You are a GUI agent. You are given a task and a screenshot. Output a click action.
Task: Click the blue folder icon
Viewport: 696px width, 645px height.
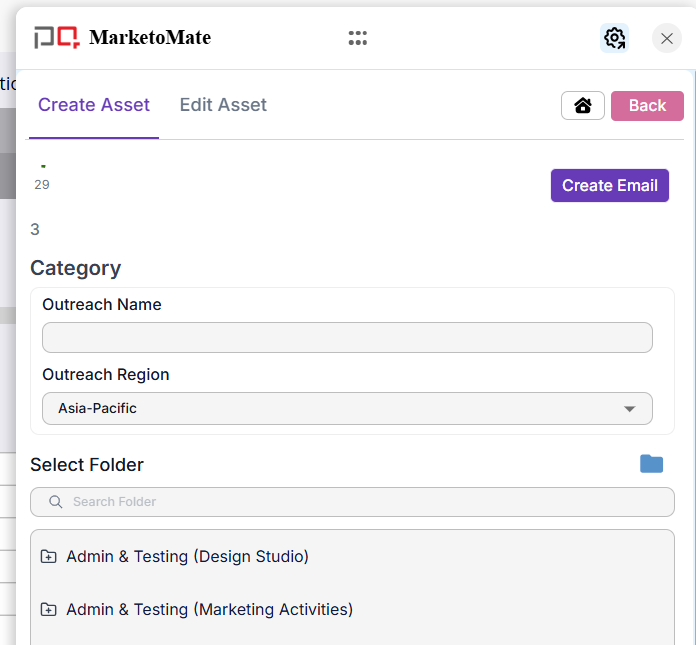pos(652,464)
